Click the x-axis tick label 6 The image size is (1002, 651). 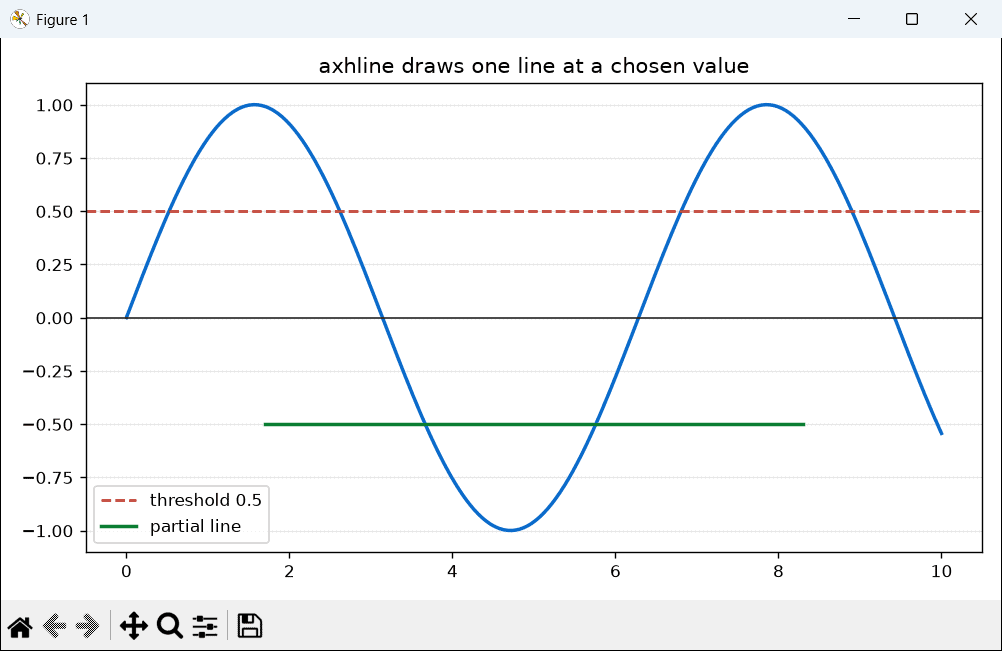coord(615,572)
